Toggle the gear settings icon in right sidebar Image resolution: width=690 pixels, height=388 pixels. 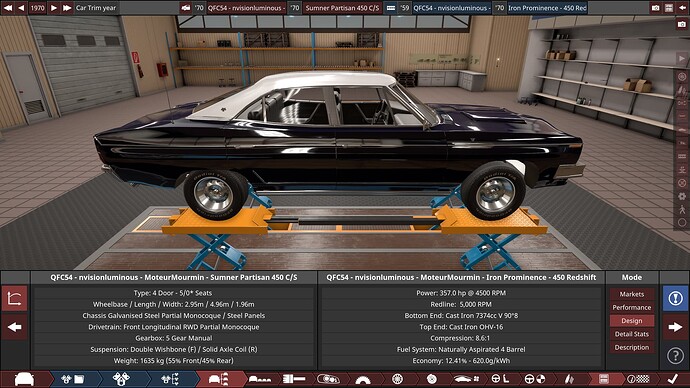click(x=682, y=196)
